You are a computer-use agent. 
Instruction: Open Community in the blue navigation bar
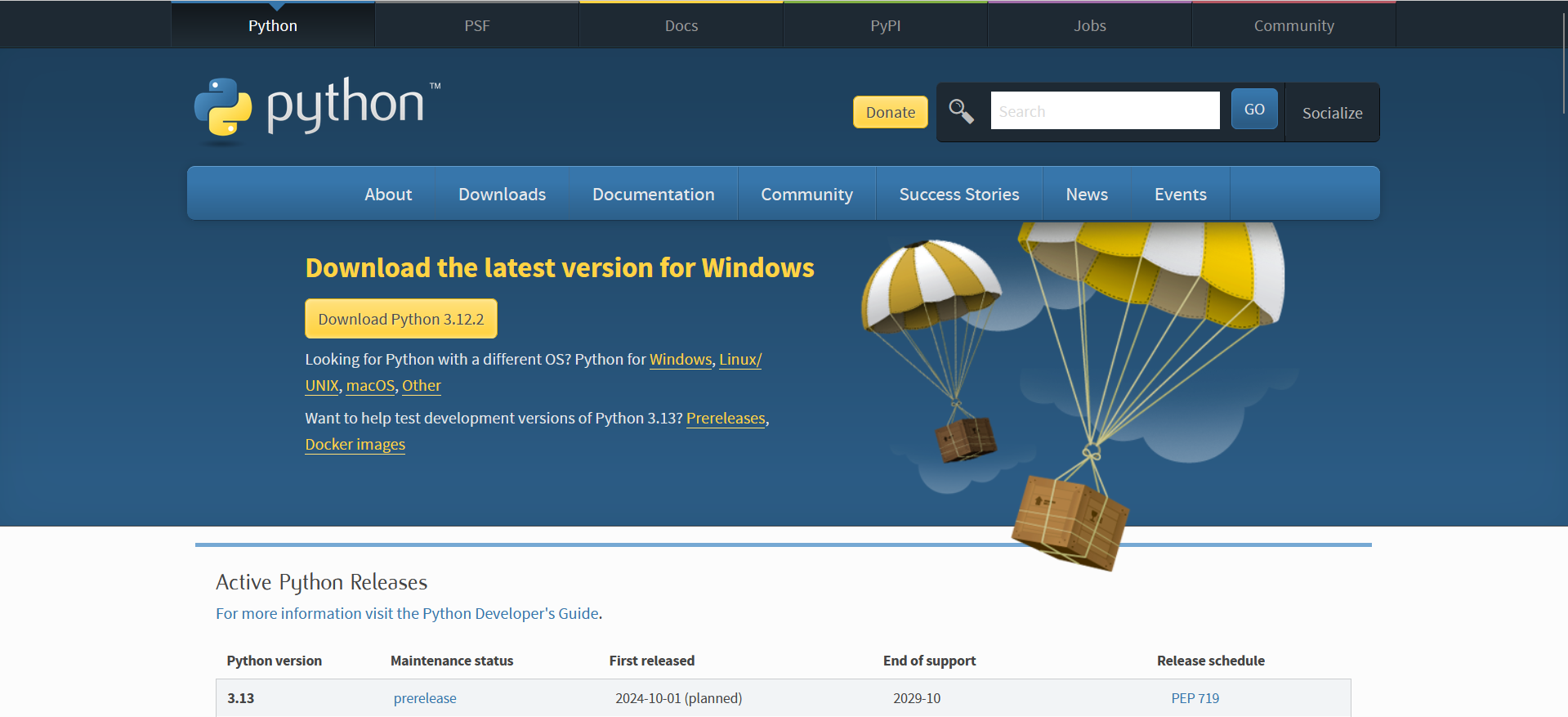point(806,194)
